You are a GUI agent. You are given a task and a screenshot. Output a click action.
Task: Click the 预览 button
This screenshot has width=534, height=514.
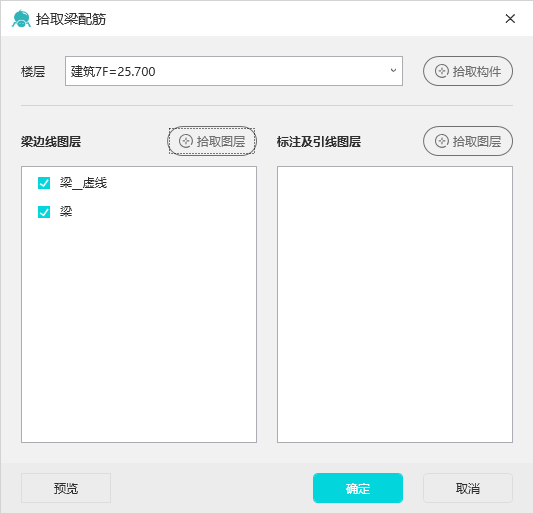(x=66, y=488)
